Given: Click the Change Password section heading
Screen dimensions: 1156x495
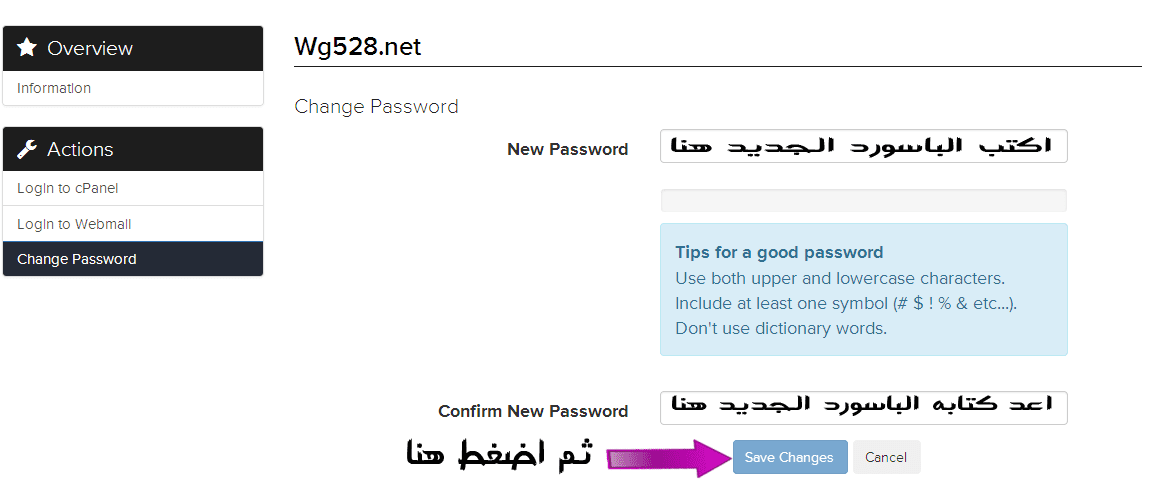Looking at the screenshot, I should [x=376, y=106].
